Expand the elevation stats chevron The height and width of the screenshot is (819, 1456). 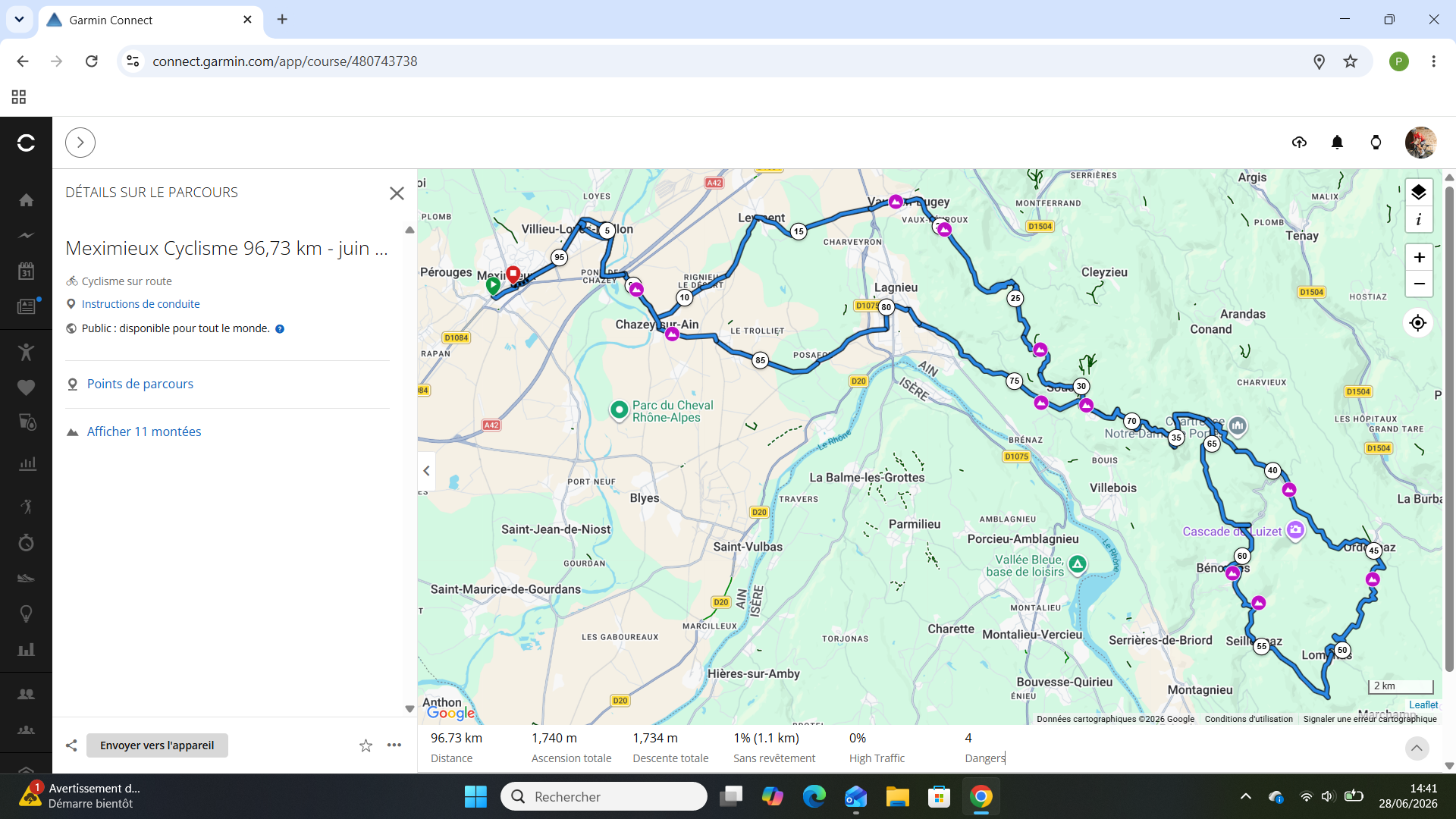(1417, 748)
